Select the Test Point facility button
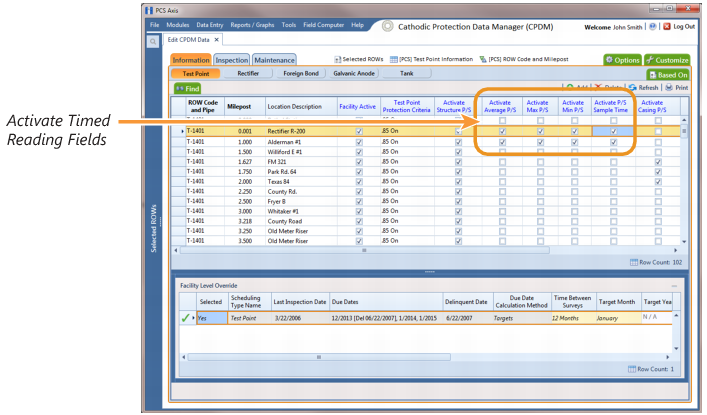707x415 pixels. 196,74
